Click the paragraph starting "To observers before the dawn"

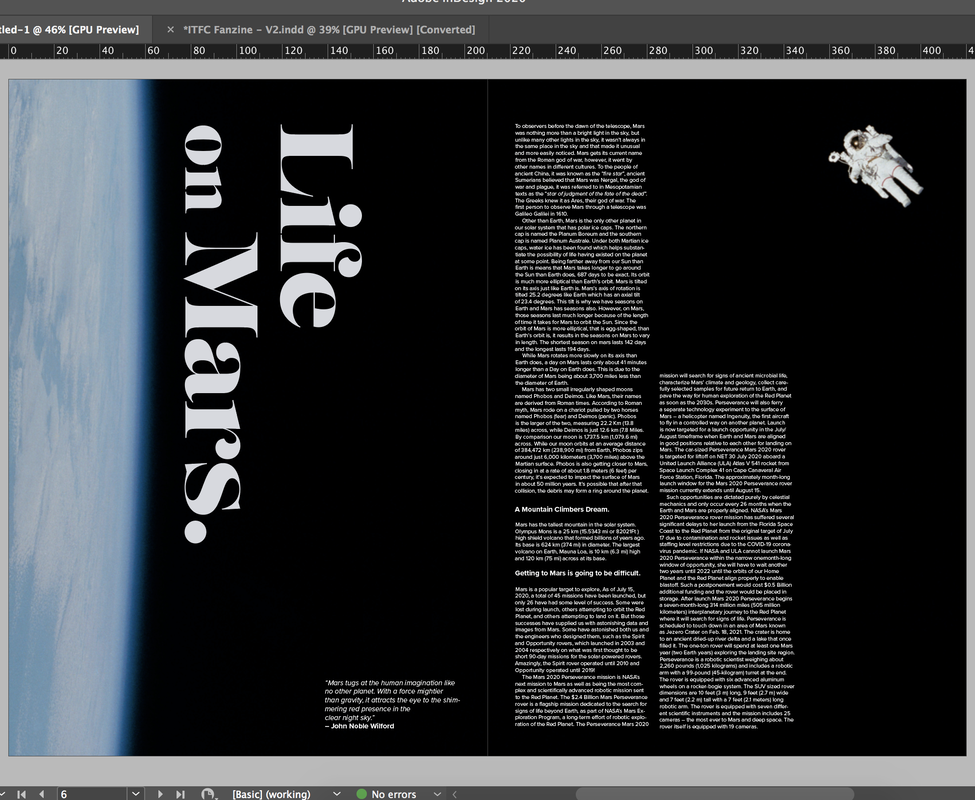(581, 170)
